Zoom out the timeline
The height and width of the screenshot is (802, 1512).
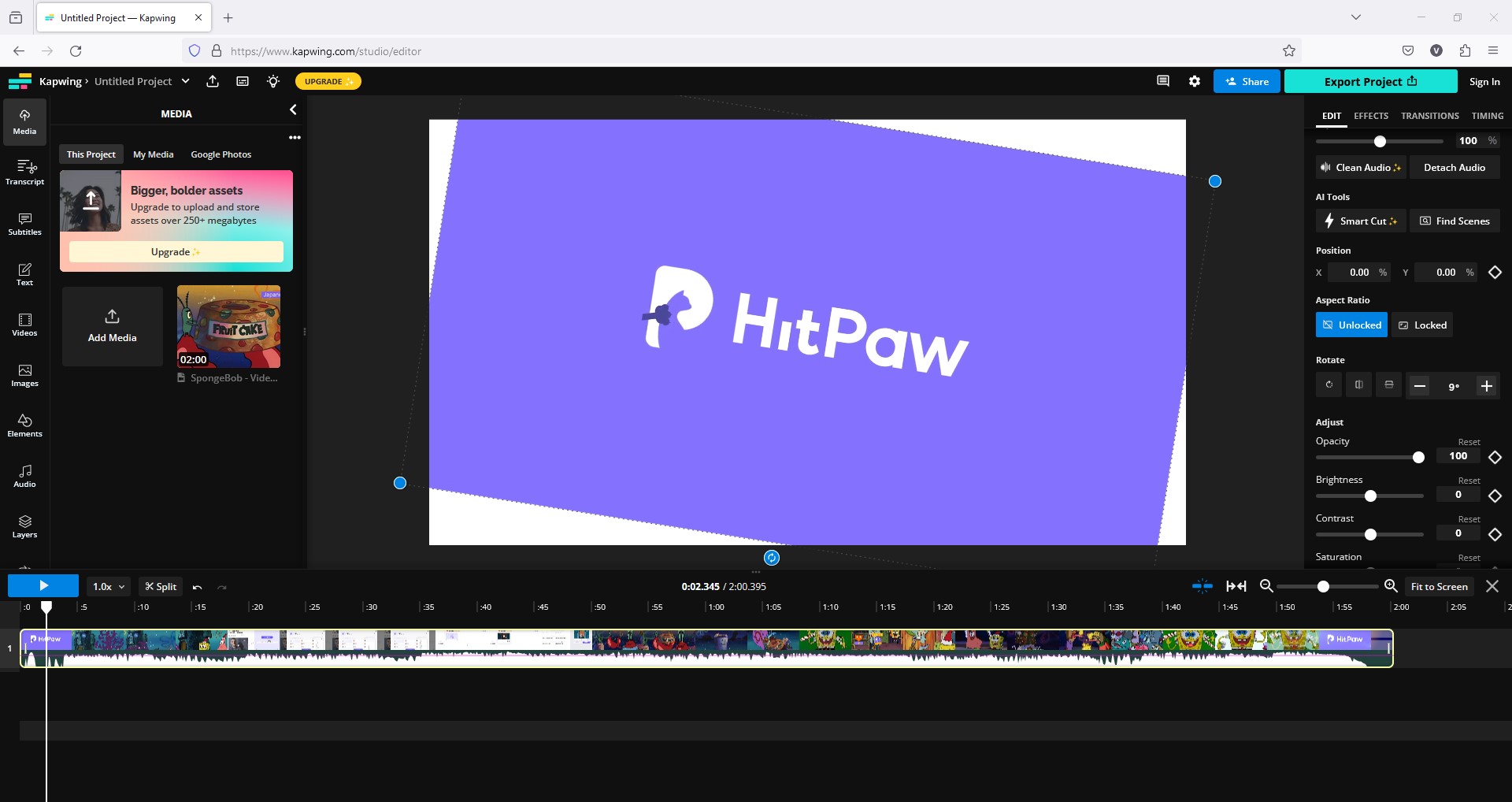(1266, 586)
